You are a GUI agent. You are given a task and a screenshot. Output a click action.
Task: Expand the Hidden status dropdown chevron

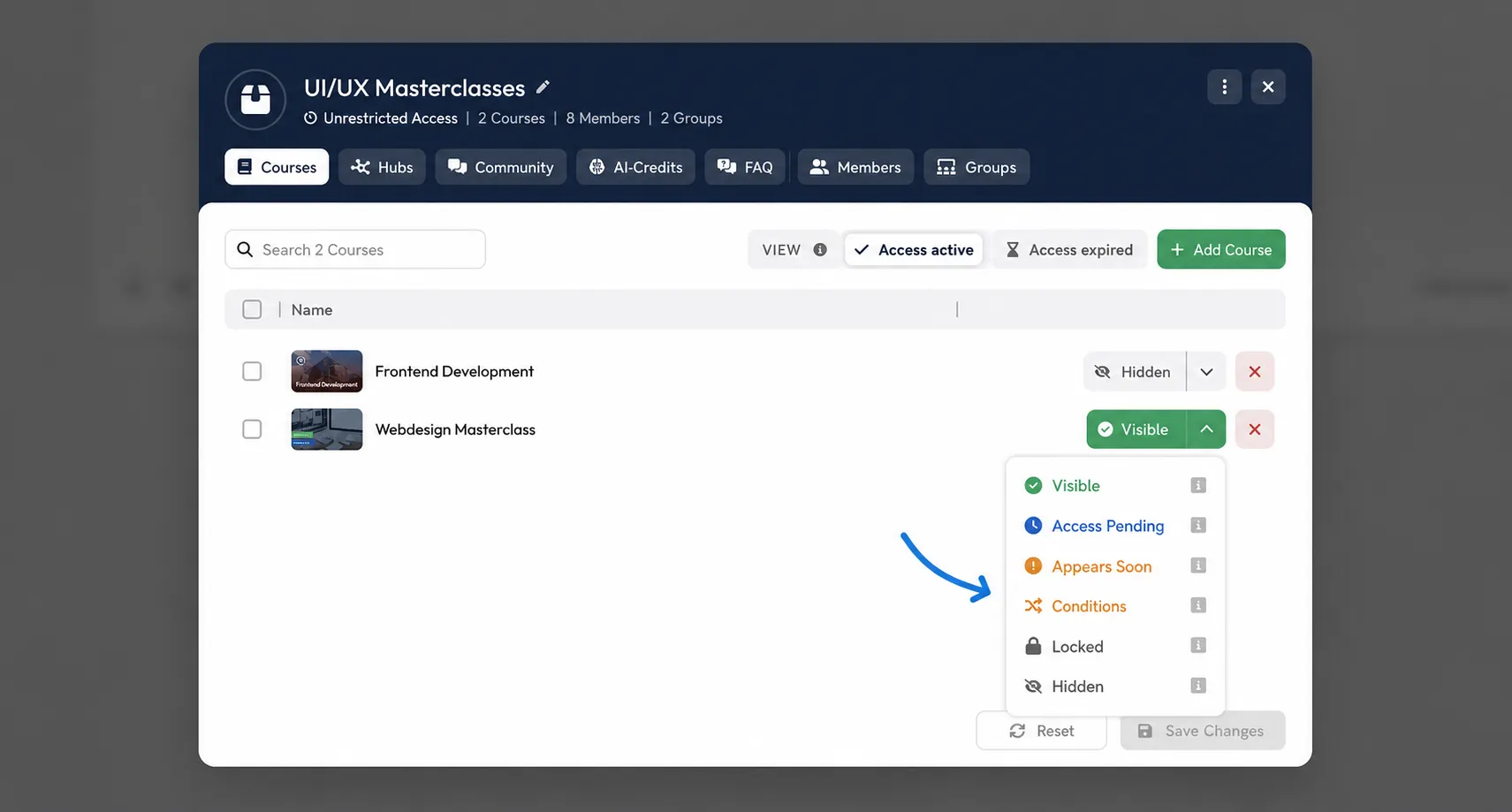1206,372
